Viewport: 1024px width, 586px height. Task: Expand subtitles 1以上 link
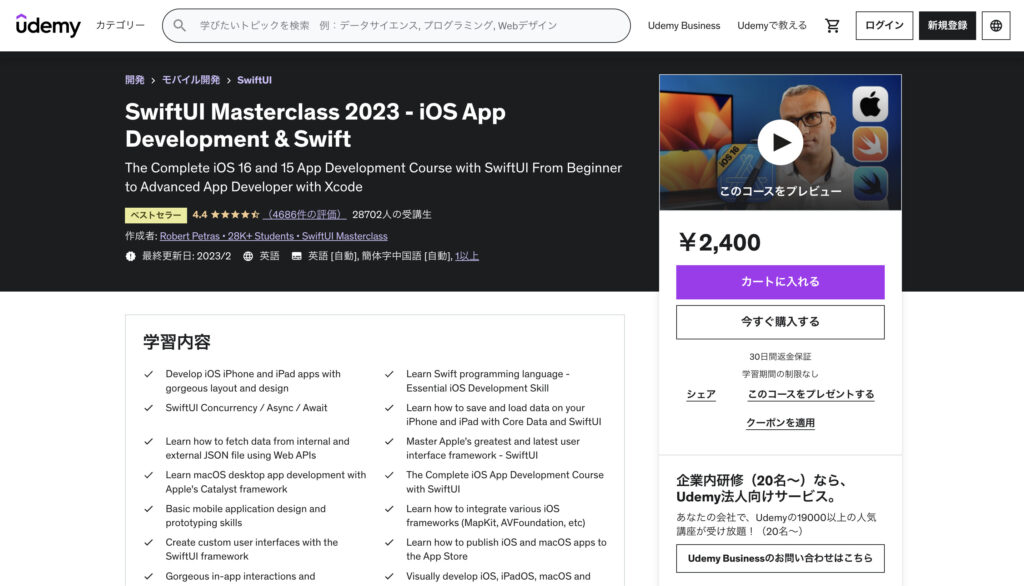(x=467, y=256)
